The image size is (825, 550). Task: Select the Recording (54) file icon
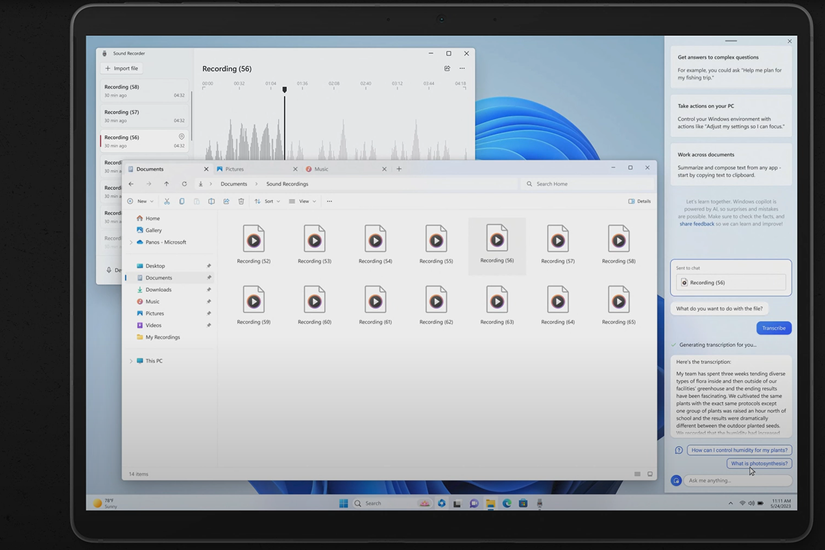(375, 239)
